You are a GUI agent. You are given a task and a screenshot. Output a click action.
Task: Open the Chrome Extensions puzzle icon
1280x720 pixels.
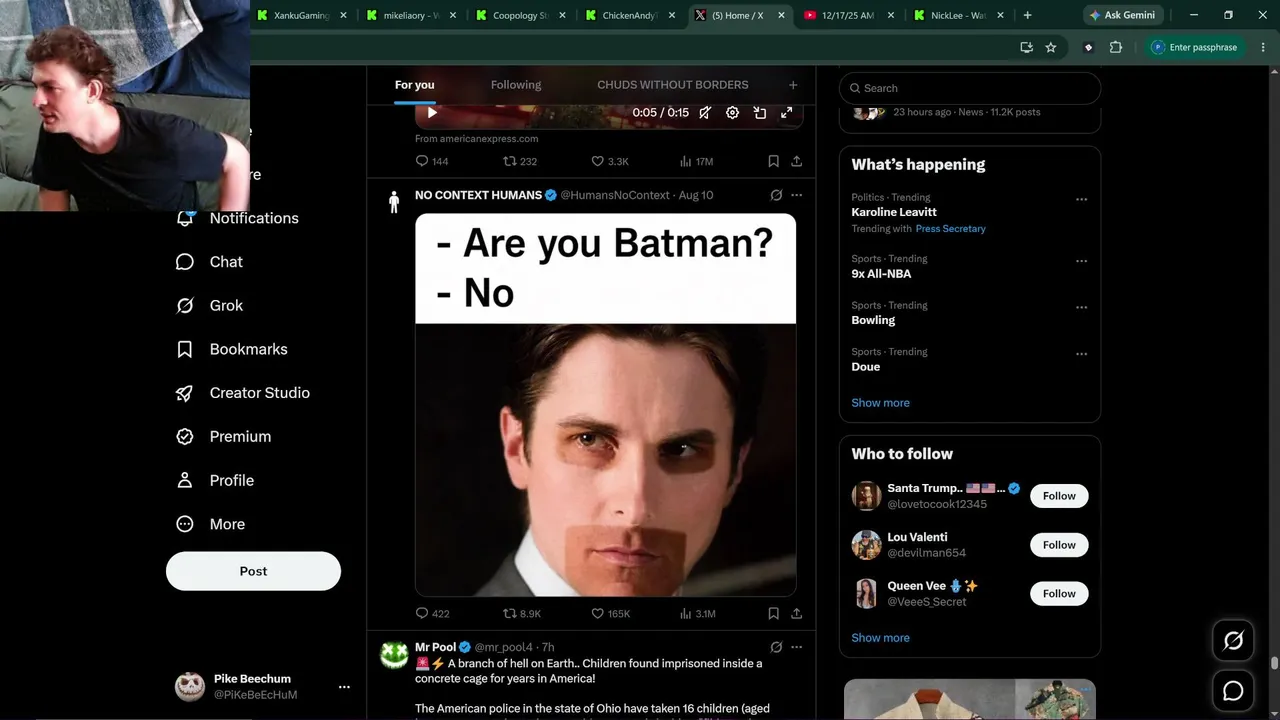pos(1116,47)
